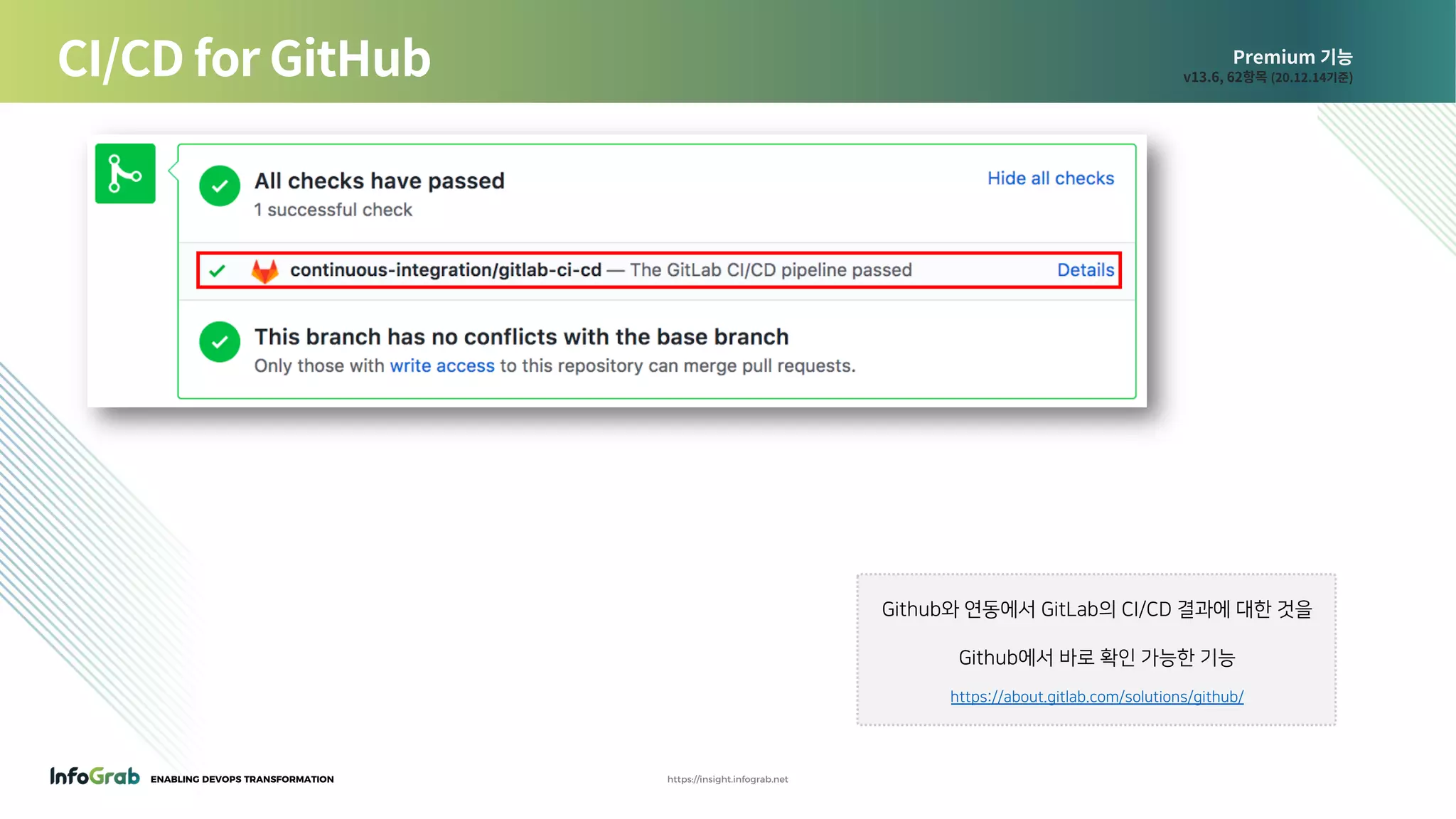Open Details for the GitLab CI/CD pipeline
Image resolution: width=1456 pixels, height=819 pixels.
pos(1086,270)
